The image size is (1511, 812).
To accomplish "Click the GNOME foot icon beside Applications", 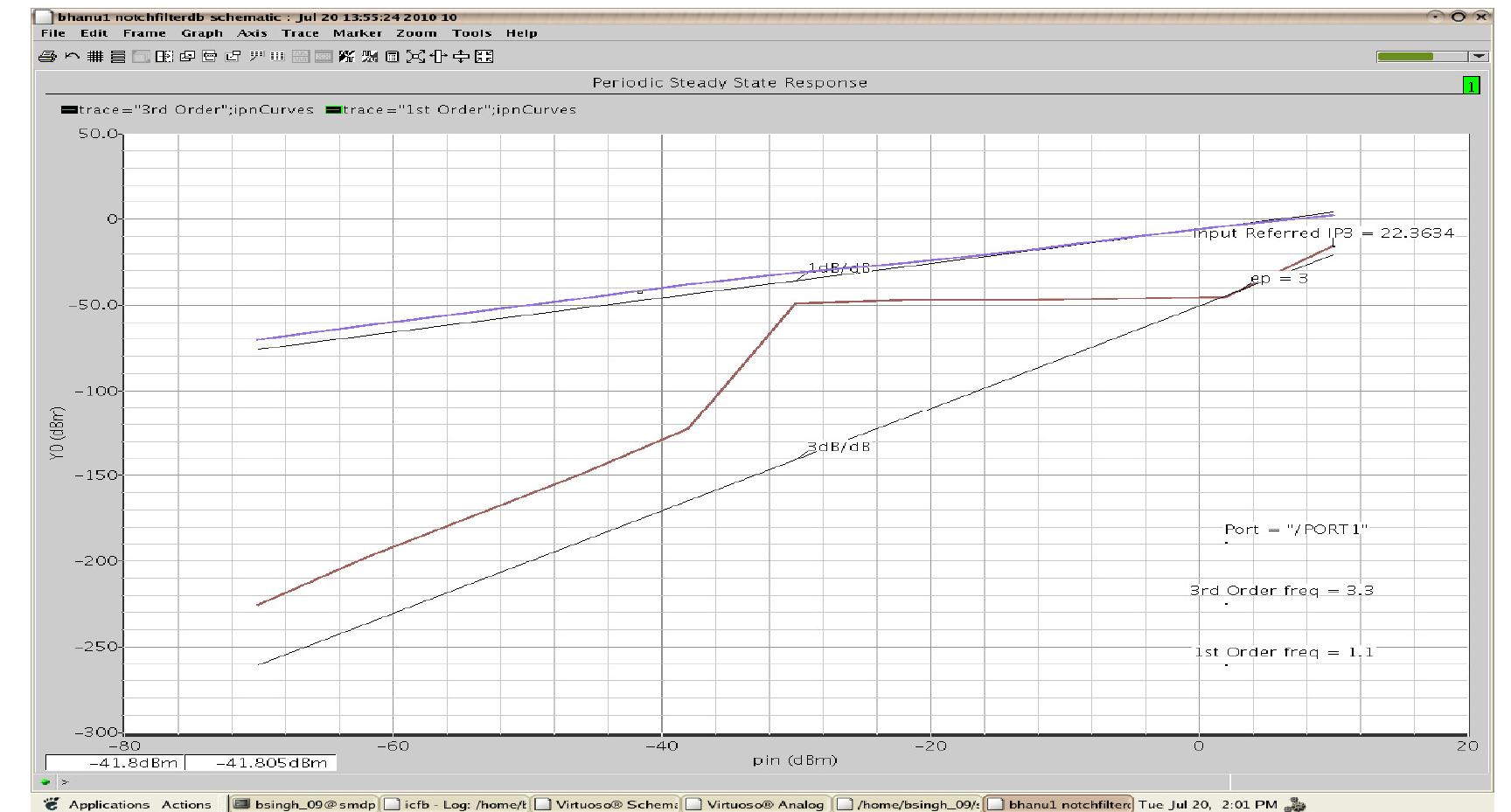I will (52, 804).
